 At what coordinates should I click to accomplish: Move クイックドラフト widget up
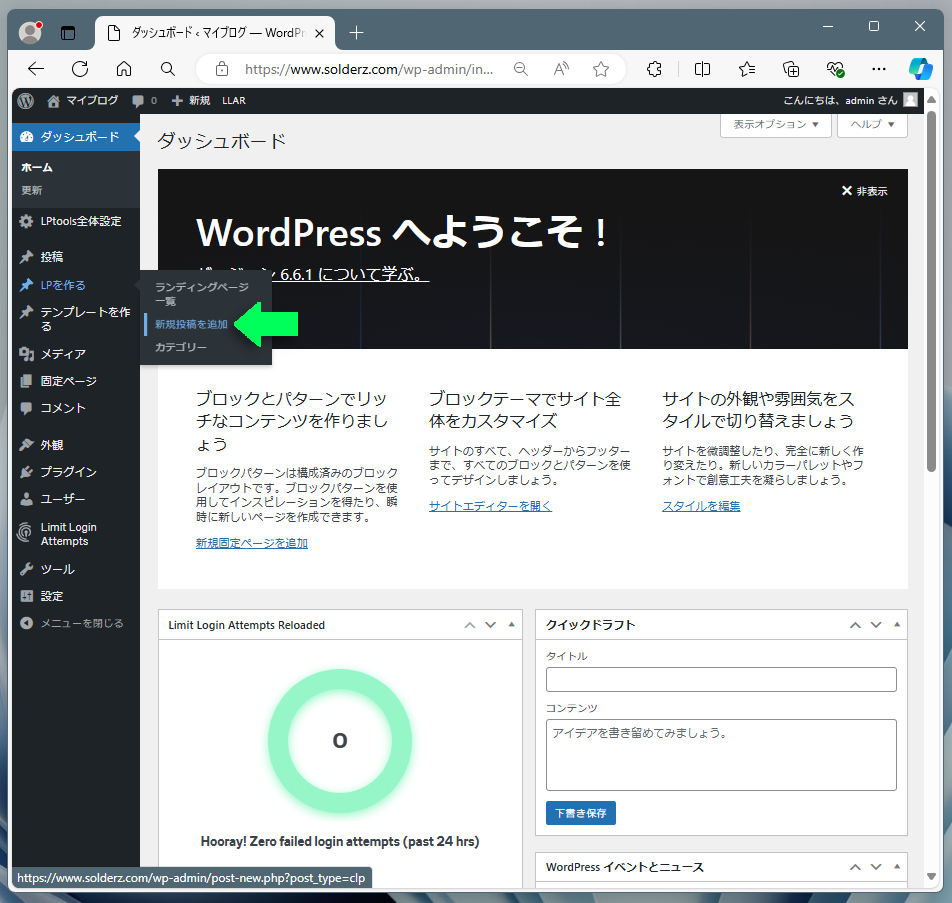click(855, 625)
